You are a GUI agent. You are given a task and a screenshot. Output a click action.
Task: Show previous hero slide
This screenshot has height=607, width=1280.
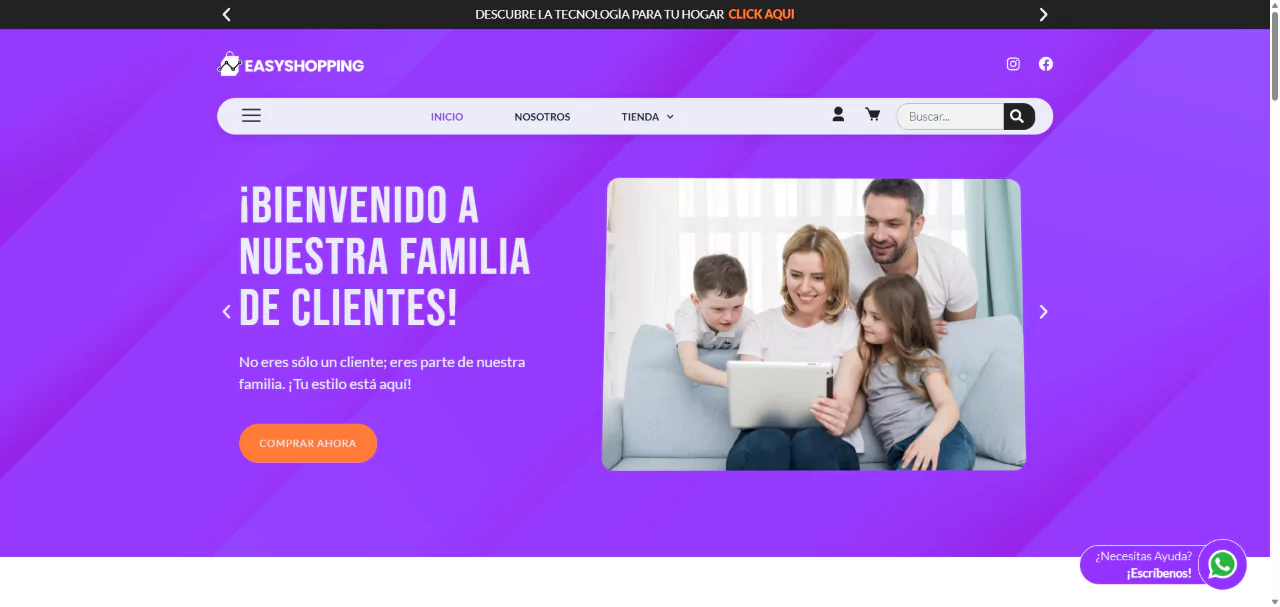pyautogui.click(x=226, y=312)
